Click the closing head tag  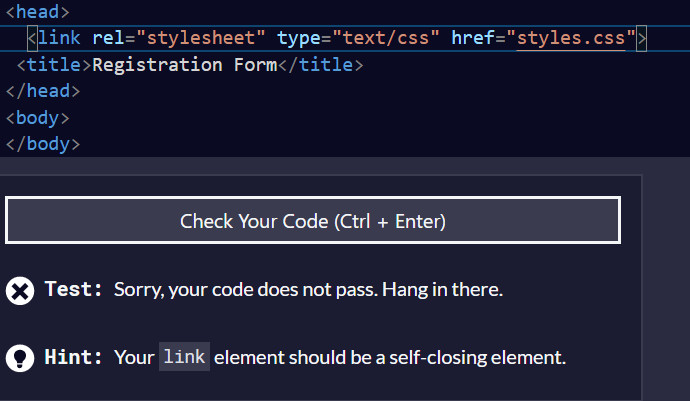click(43, 91)
